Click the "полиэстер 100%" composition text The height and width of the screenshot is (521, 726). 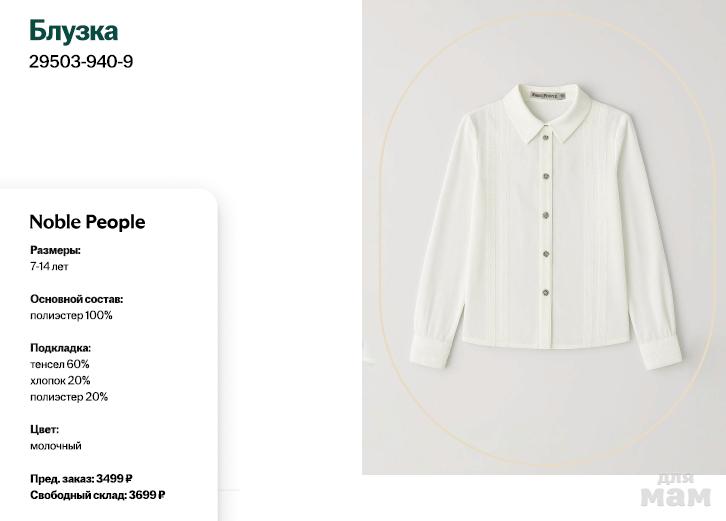point(71,315)
